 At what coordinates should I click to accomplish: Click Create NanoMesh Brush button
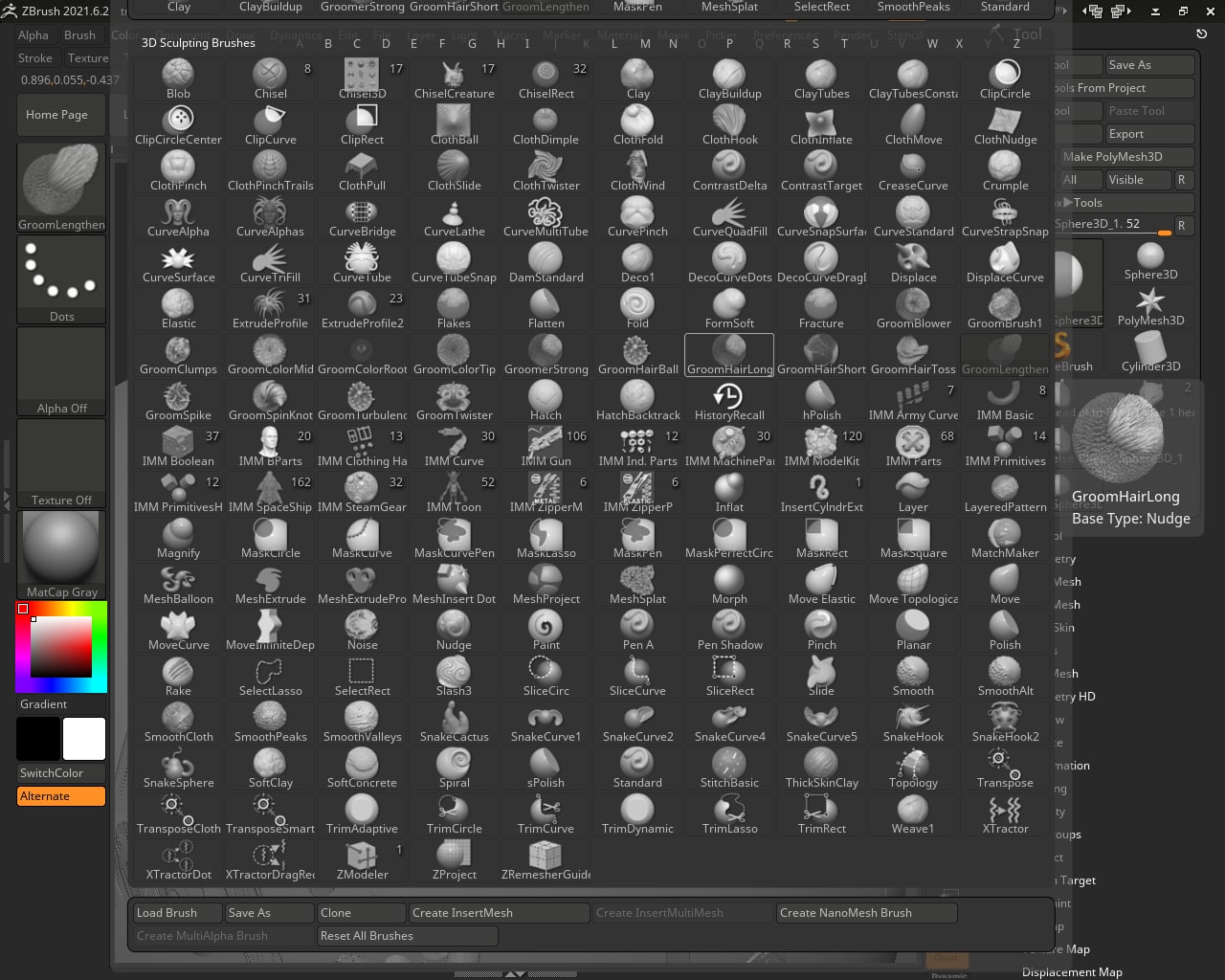pyautogui.click(x=866, y=913)
